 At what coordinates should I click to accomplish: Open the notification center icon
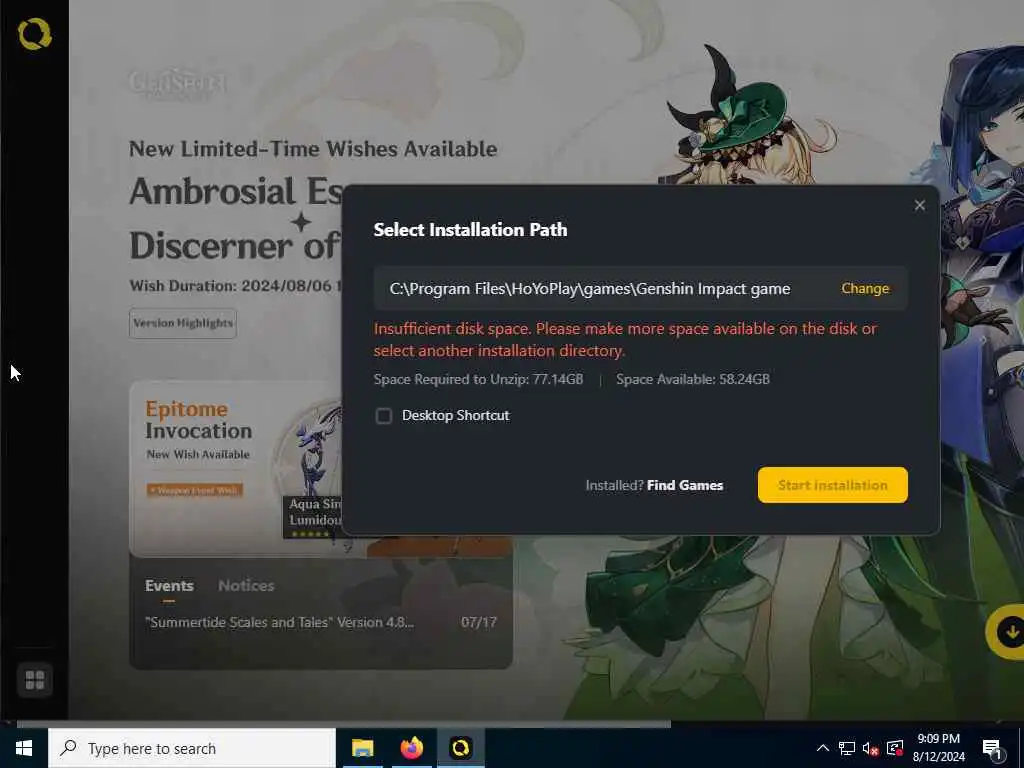pos(991,749)
